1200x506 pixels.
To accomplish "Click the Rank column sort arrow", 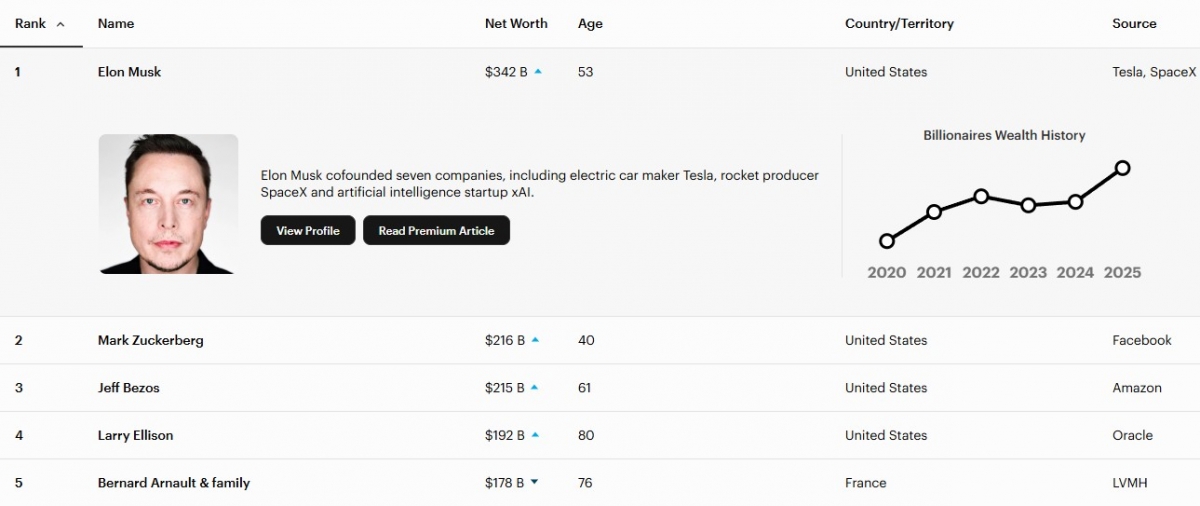I will [x=61, y=24].
